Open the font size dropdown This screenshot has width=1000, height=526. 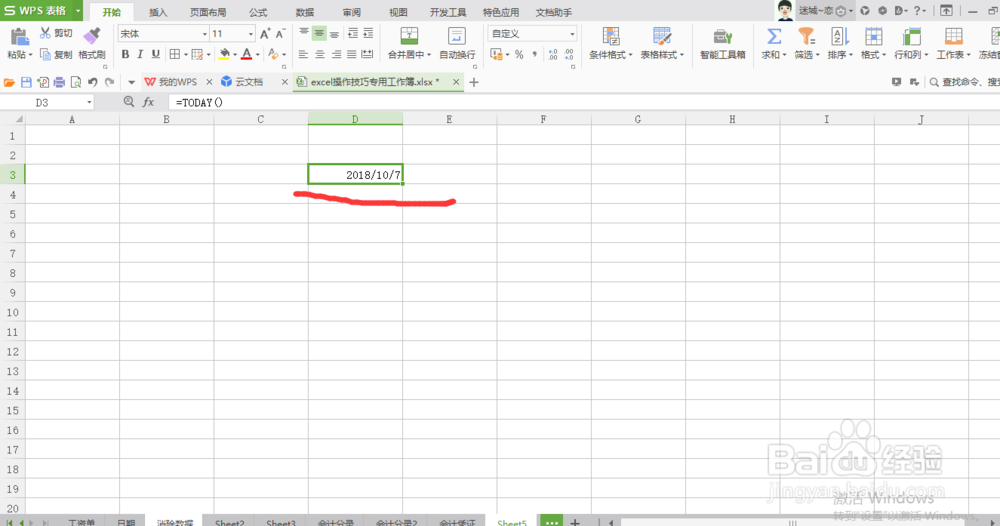tap(251, 34)
